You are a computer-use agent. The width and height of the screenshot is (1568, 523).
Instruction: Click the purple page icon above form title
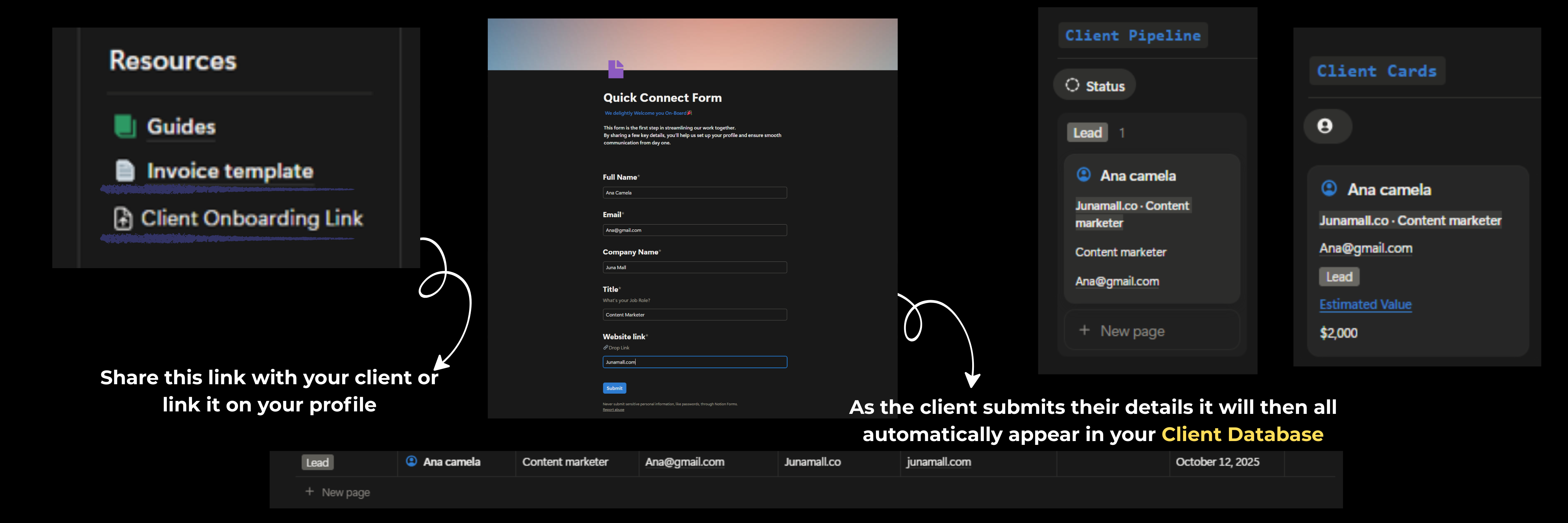pos(615,69)
